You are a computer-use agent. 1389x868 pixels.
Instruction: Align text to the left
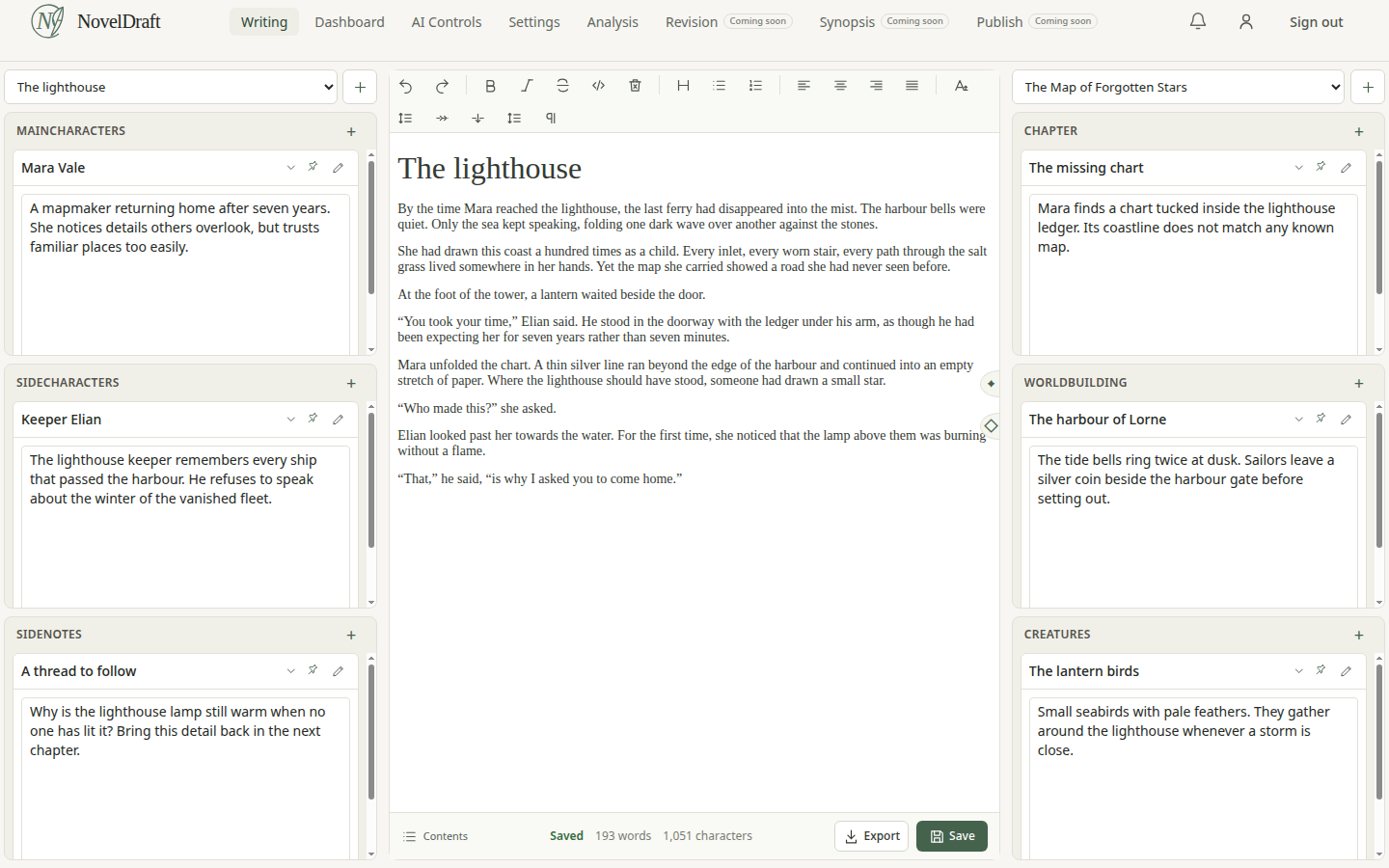[x=803, y=86]
